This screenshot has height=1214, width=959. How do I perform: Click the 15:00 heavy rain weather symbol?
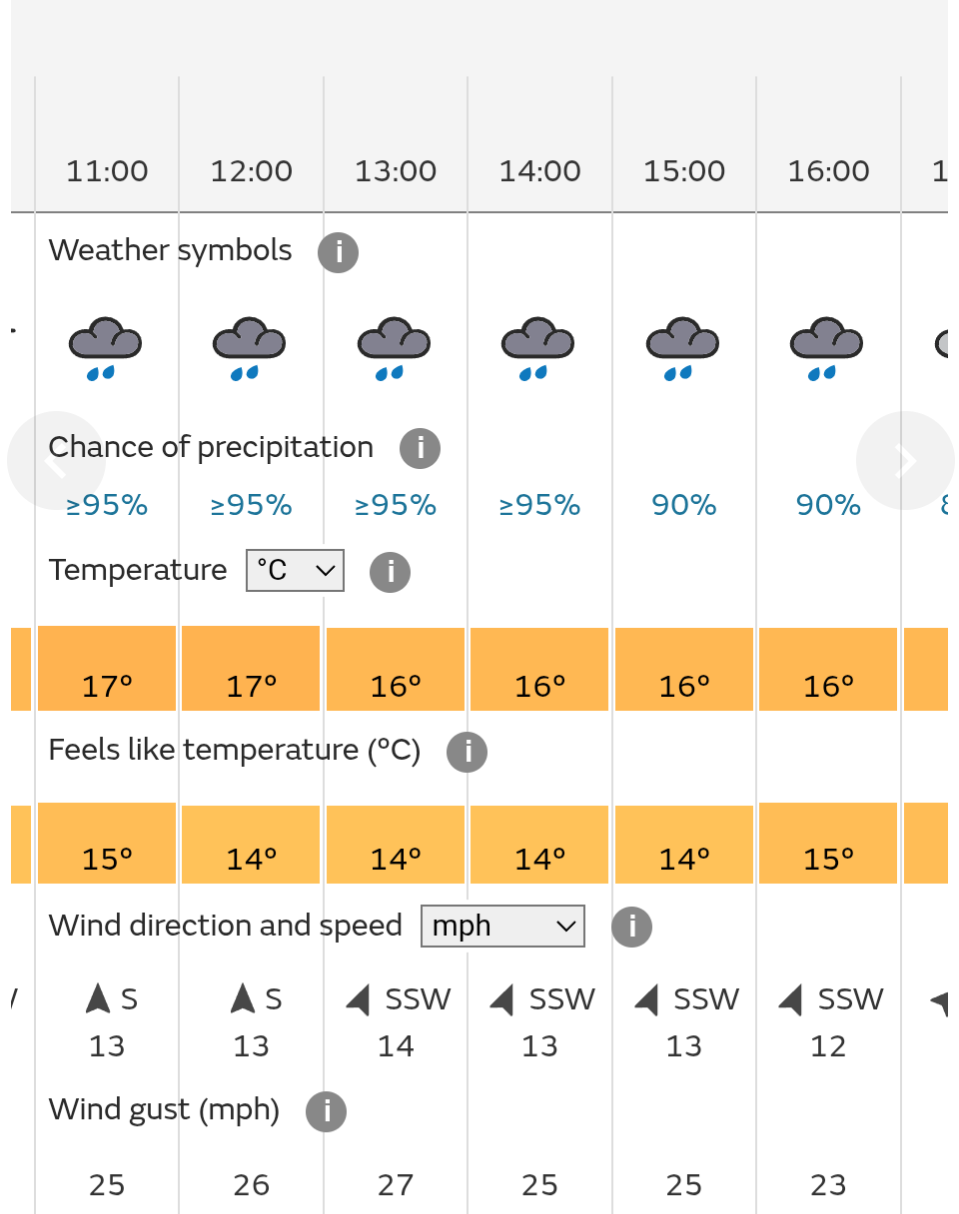click(x=683, y=349)
